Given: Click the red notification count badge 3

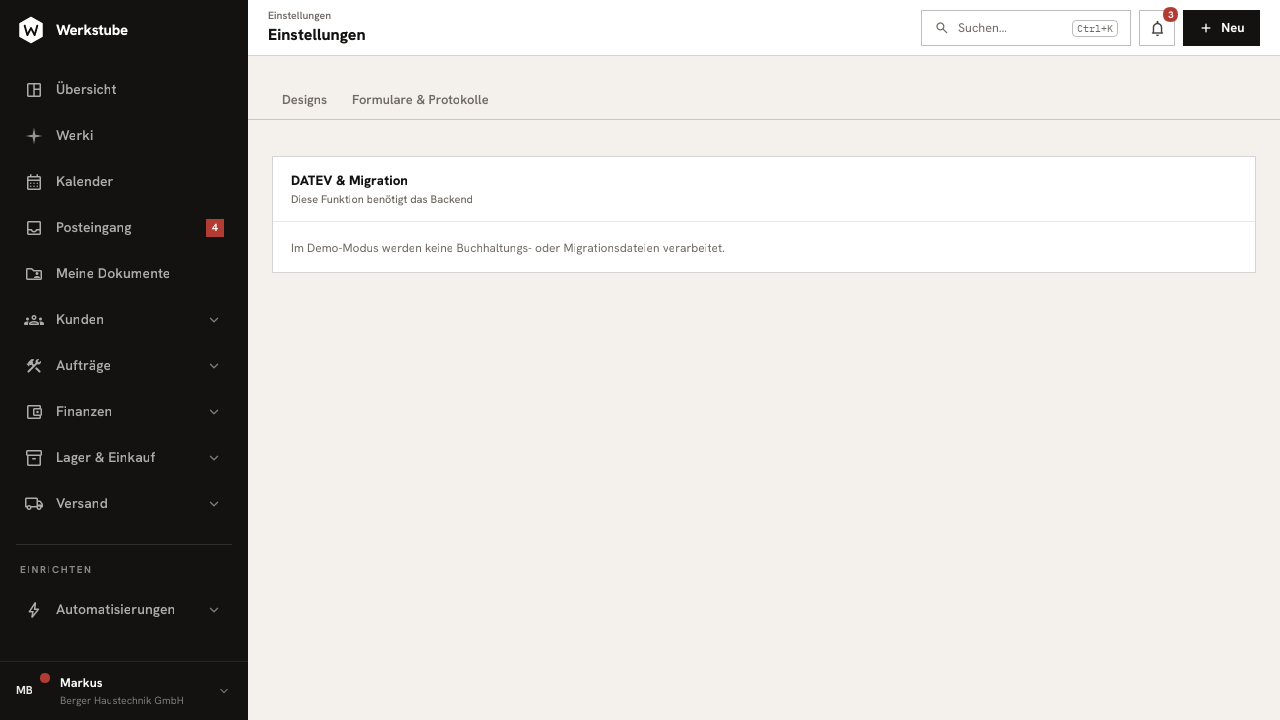Looking at the screenshot, I should pyautogui.click(x=1170, y=14).
